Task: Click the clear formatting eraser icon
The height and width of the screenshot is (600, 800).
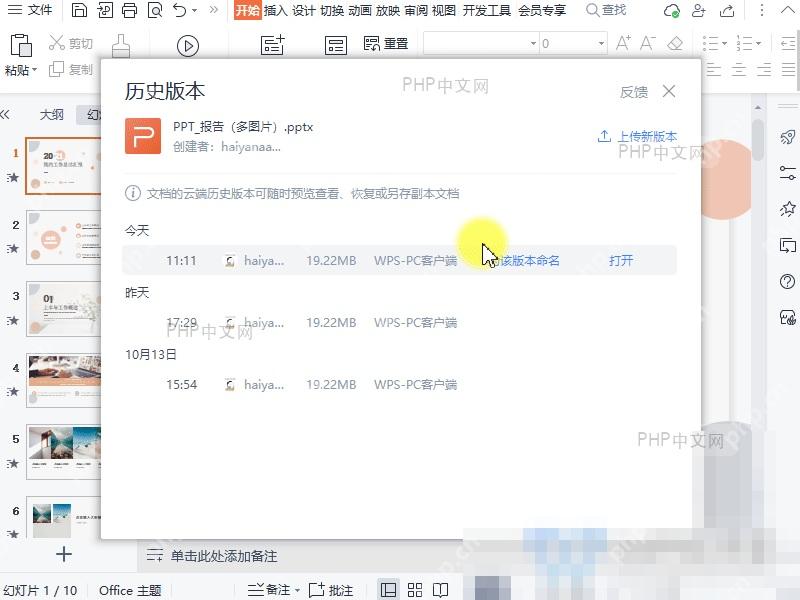Action: tap(675, 43)
